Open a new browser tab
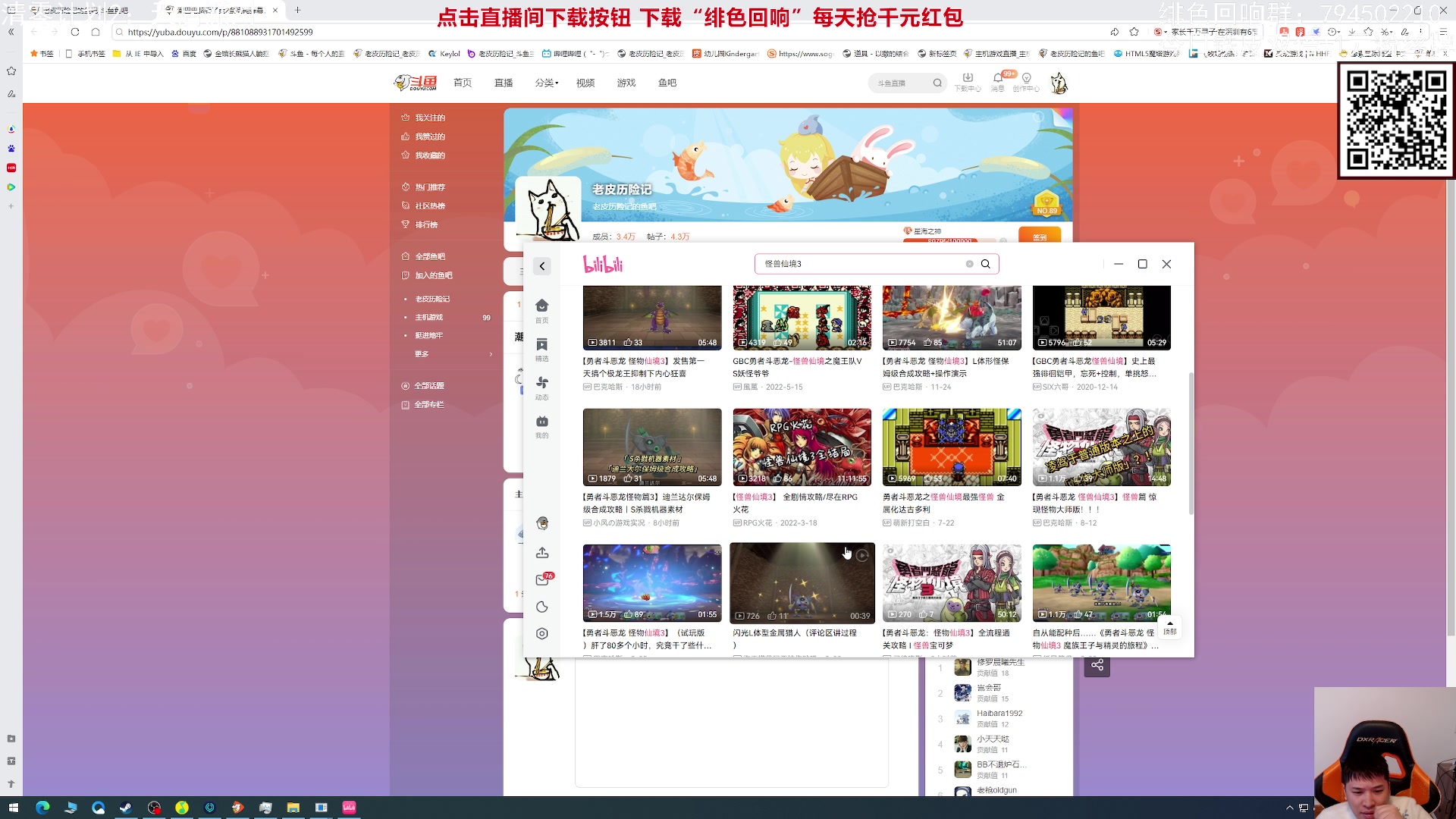Image resolution: width=1456 pixels, height=819 pixels. point(298,10)
